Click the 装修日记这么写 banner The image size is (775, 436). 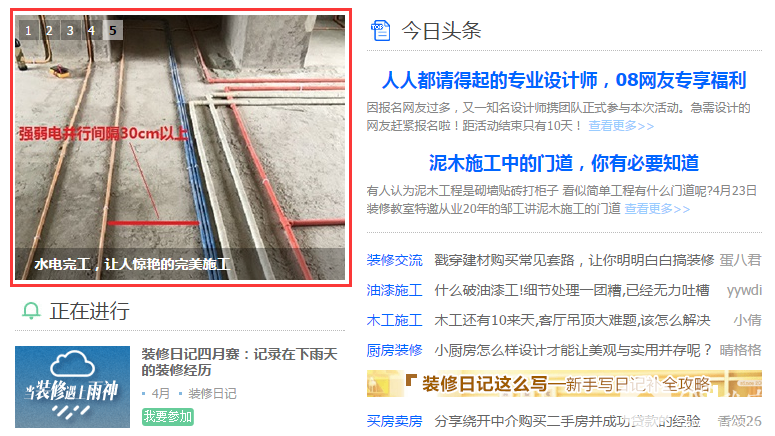(x=564, y=384)
